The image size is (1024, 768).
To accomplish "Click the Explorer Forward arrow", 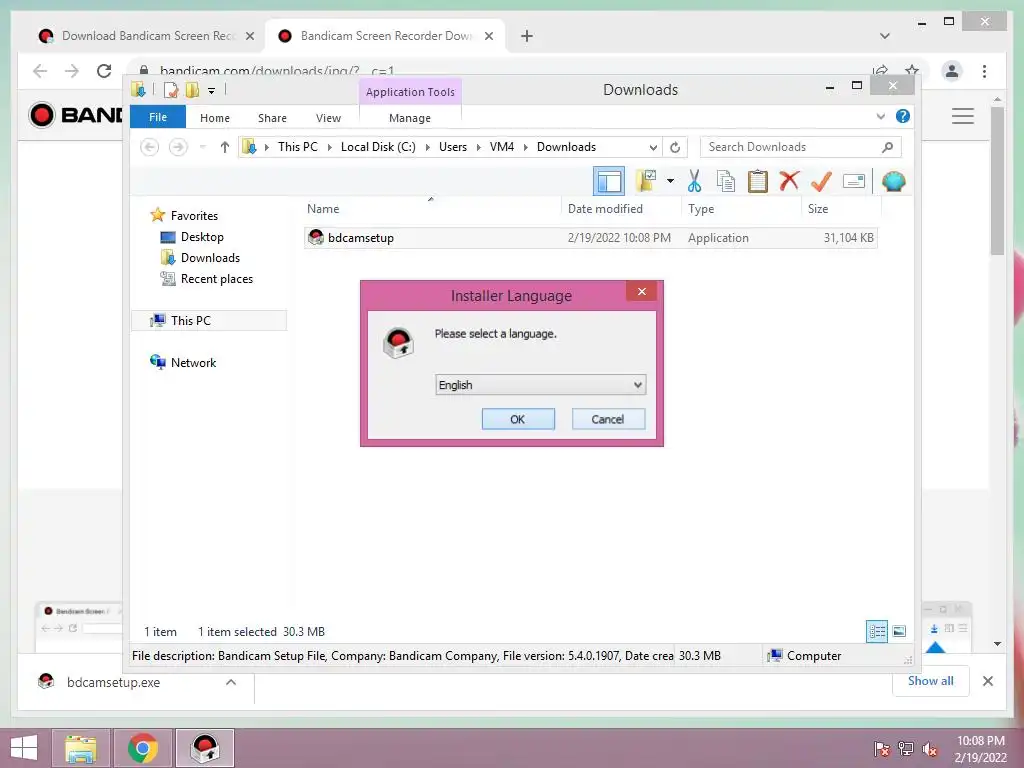I will (x=178, y=147).
